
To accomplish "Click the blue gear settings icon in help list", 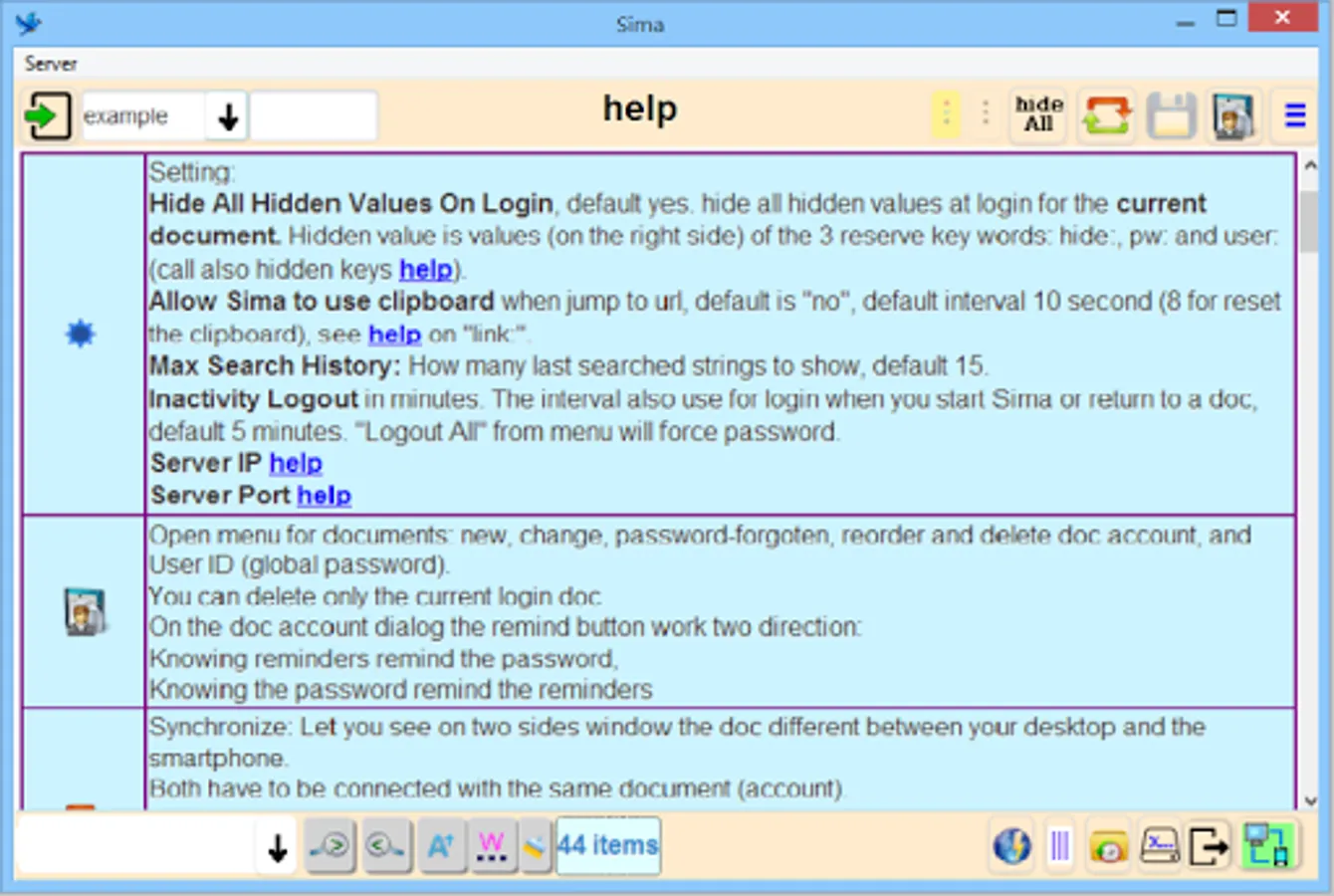I will click(x=81, y=334).
